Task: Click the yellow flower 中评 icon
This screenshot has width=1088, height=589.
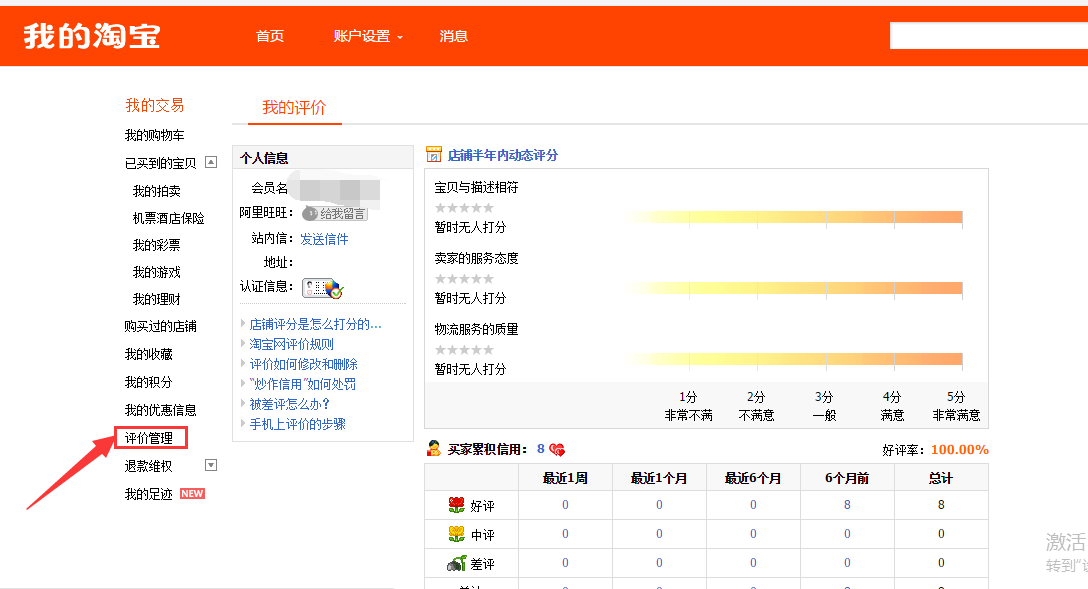Action: (x=456, y=534)
